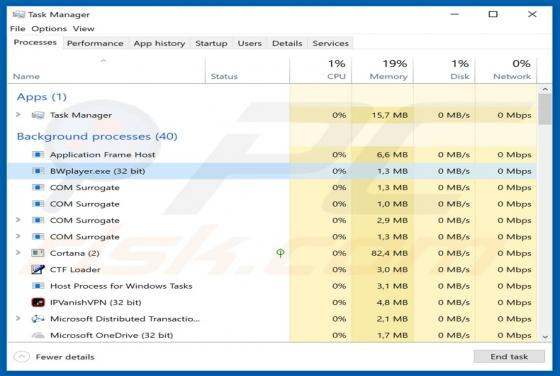Select Host Process for Windows Tasks
The height and width of the screenshot is (376, 560).
(272, 286)
